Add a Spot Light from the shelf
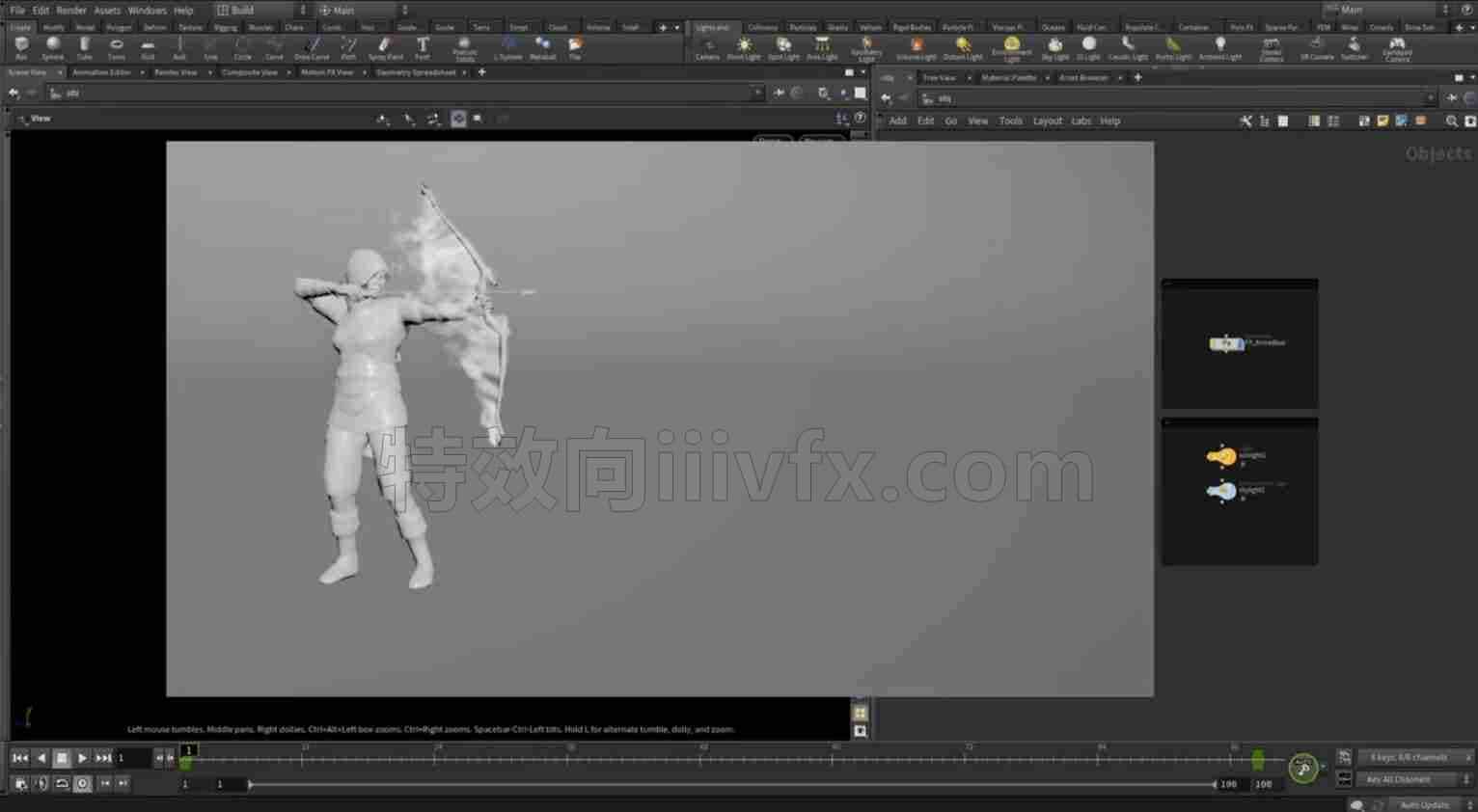Image resolution: width=1478 pixels, height=812 pixels. (x=783, y=48)
